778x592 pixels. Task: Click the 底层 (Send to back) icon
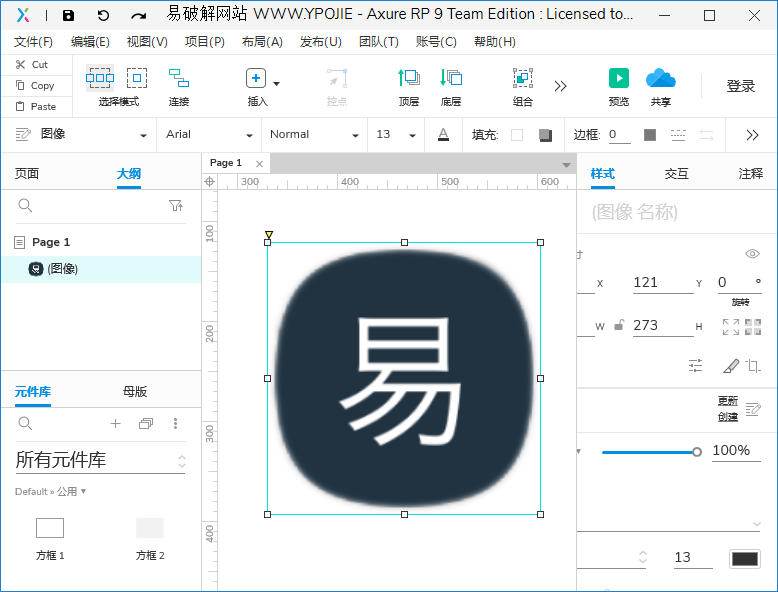pos(451,78)
